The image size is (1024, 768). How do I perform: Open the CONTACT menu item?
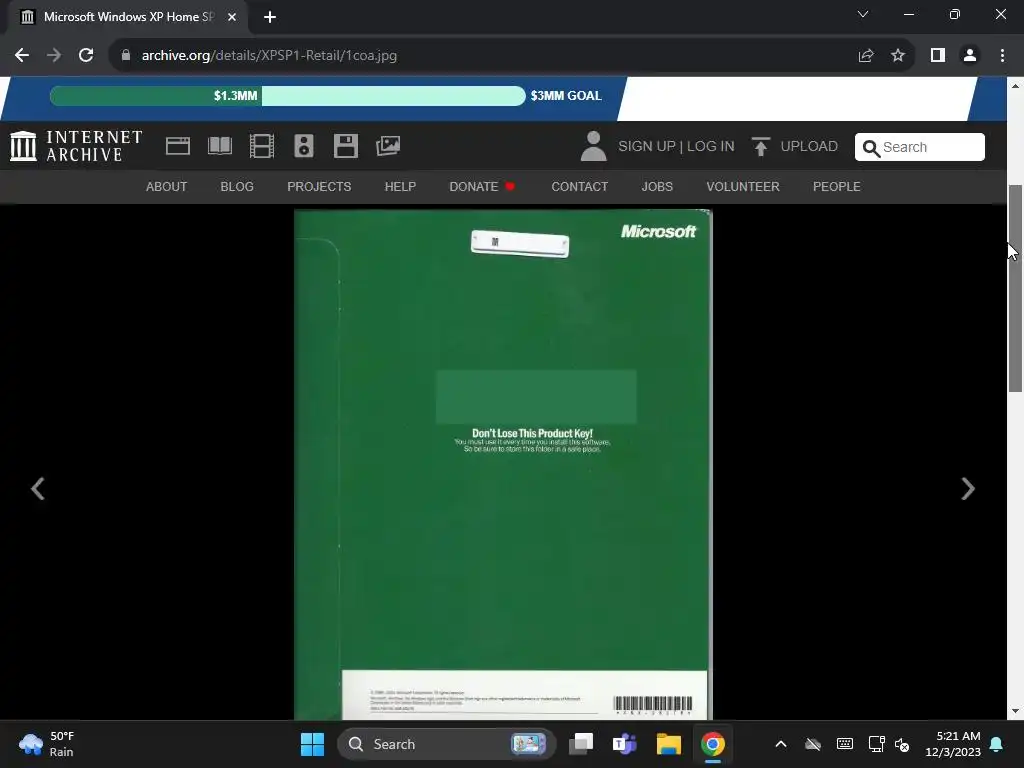(579, 187)
